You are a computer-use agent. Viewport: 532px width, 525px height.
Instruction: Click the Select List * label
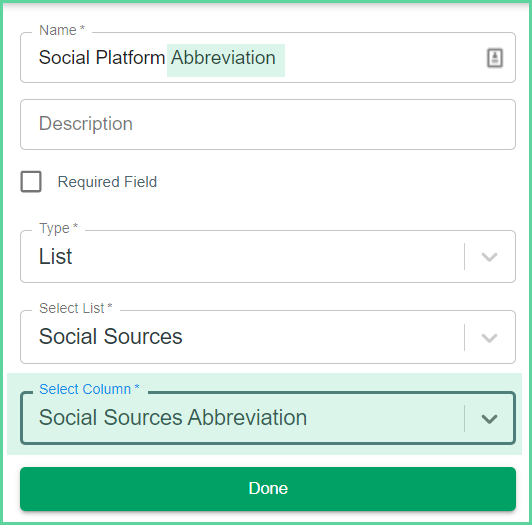pyautogui.click(x=76, y=308)
